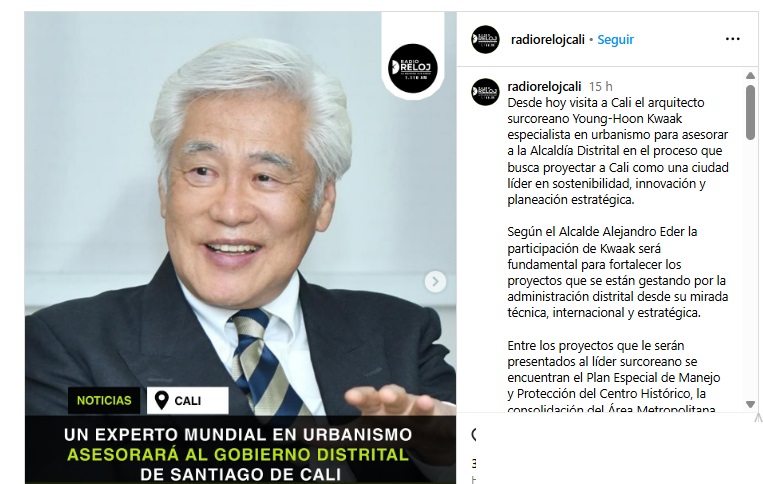Screen dimensions: 763x484
Task: Click the location pin icon beside CALI
Action: (161, 400)
